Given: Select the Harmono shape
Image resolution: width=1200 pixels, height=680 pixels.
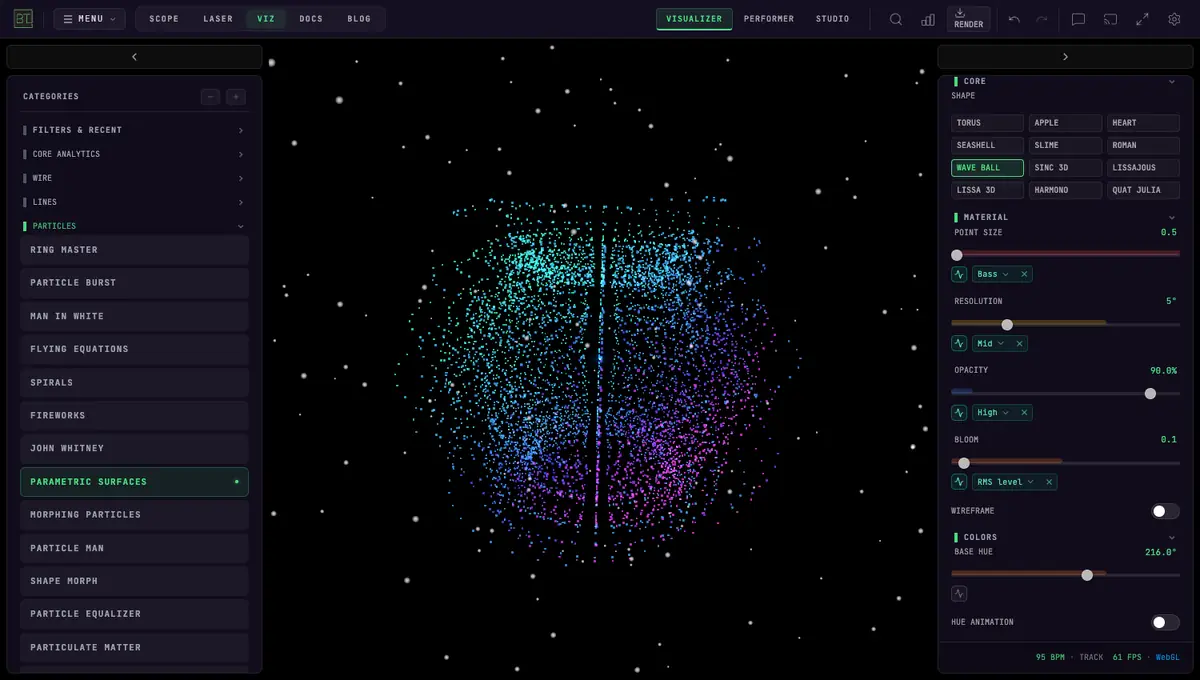Looking at the screenshot, I should tap(1065, 190).
